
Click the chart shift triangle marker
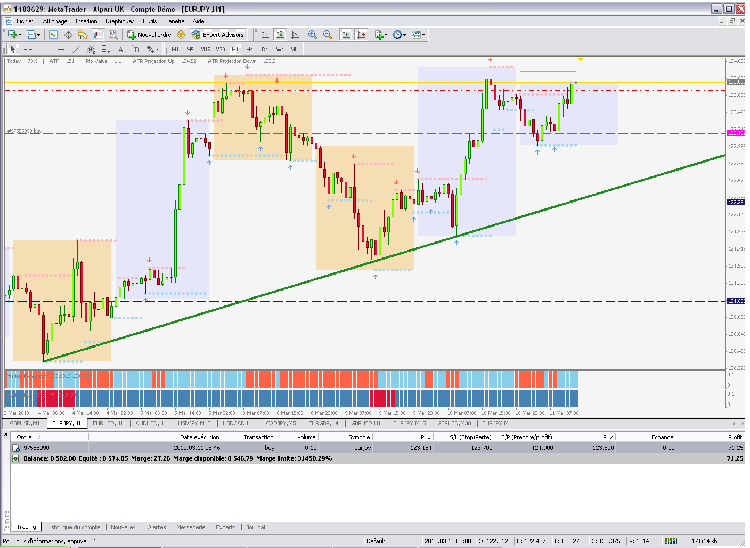[x=581, y=60]
